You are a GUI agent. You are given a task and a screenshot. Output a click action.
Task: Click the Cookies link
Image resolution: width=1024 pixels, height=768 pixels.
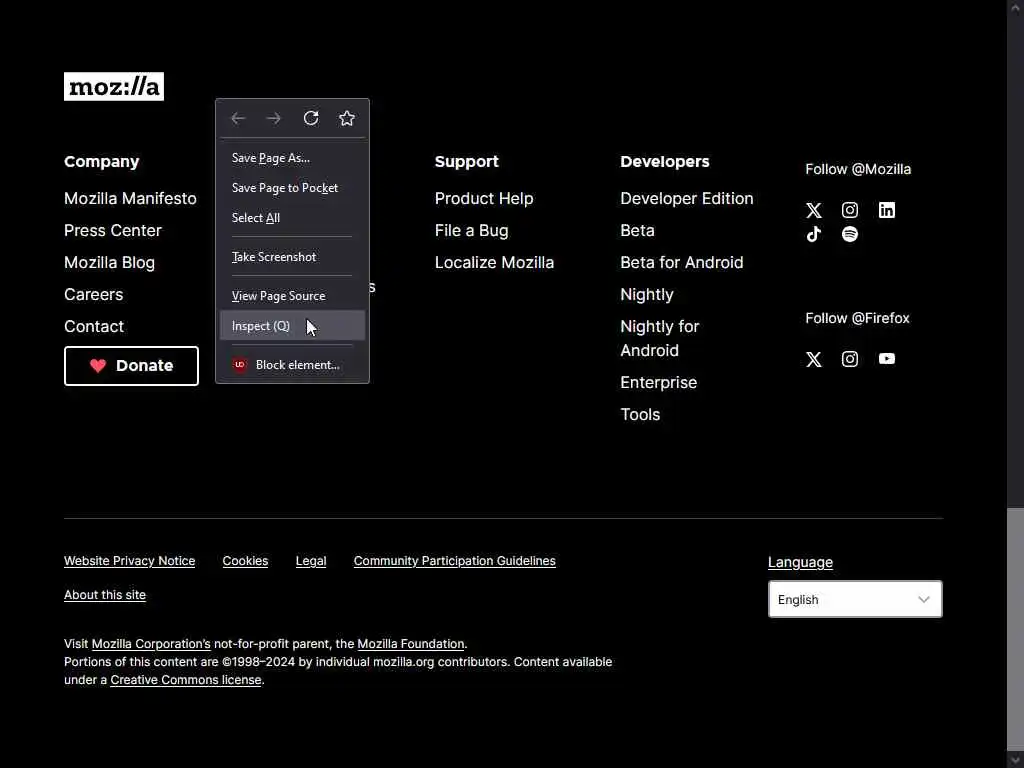245,561
